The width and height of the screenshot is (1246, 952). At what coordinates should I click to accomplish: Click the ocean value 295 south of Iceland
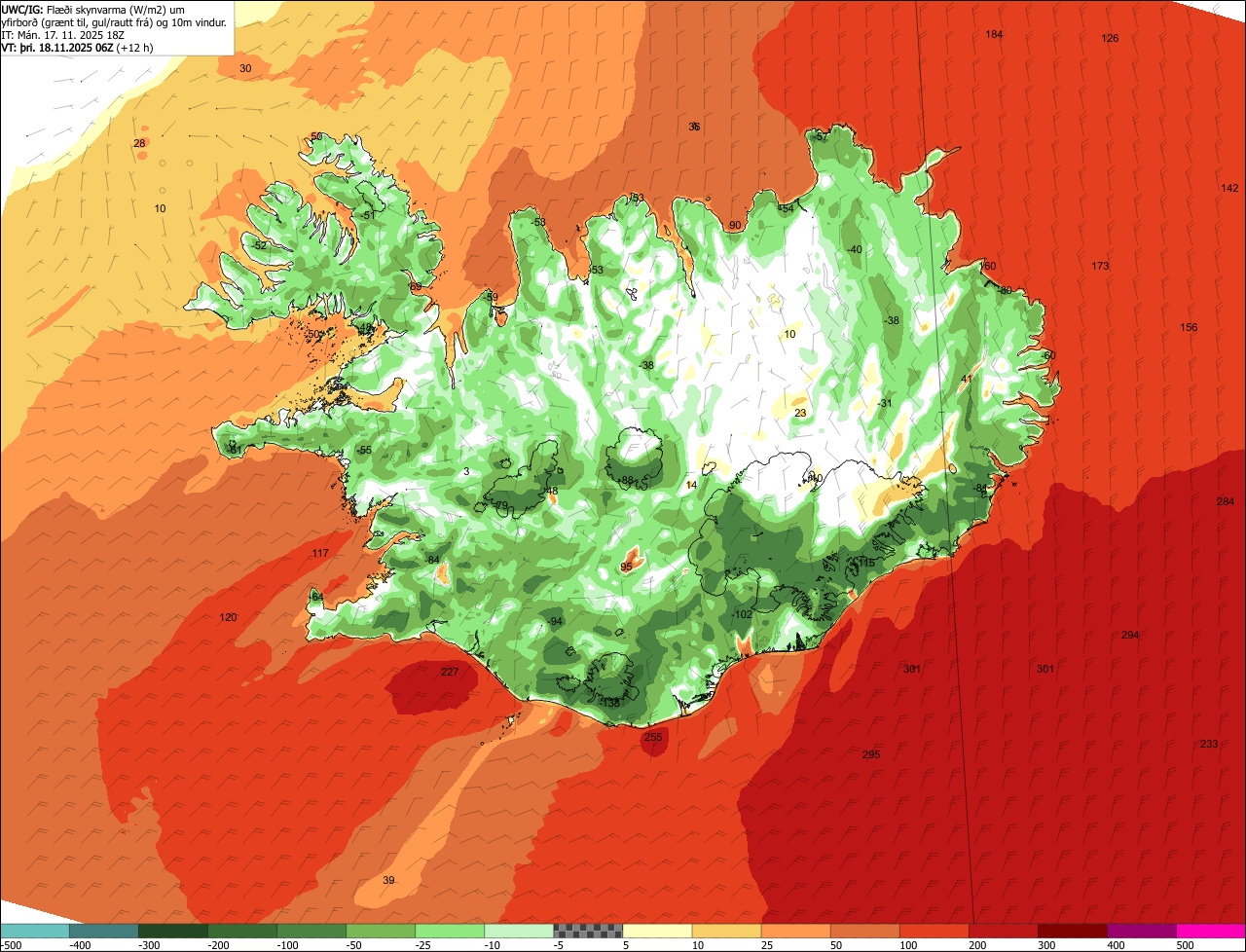pos(871,754)
